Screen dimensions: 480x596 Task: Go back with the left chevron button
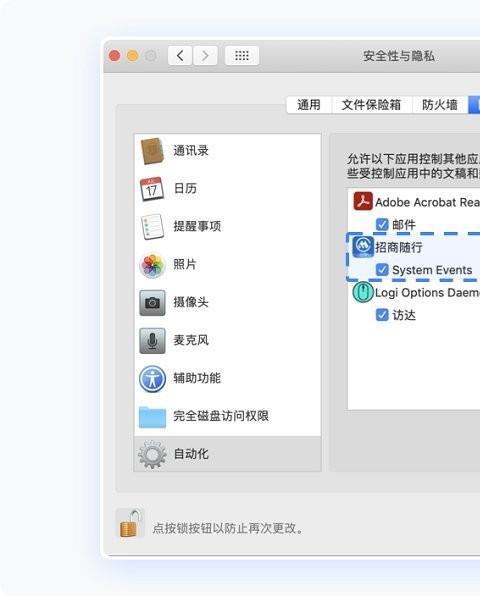(180, 56)
